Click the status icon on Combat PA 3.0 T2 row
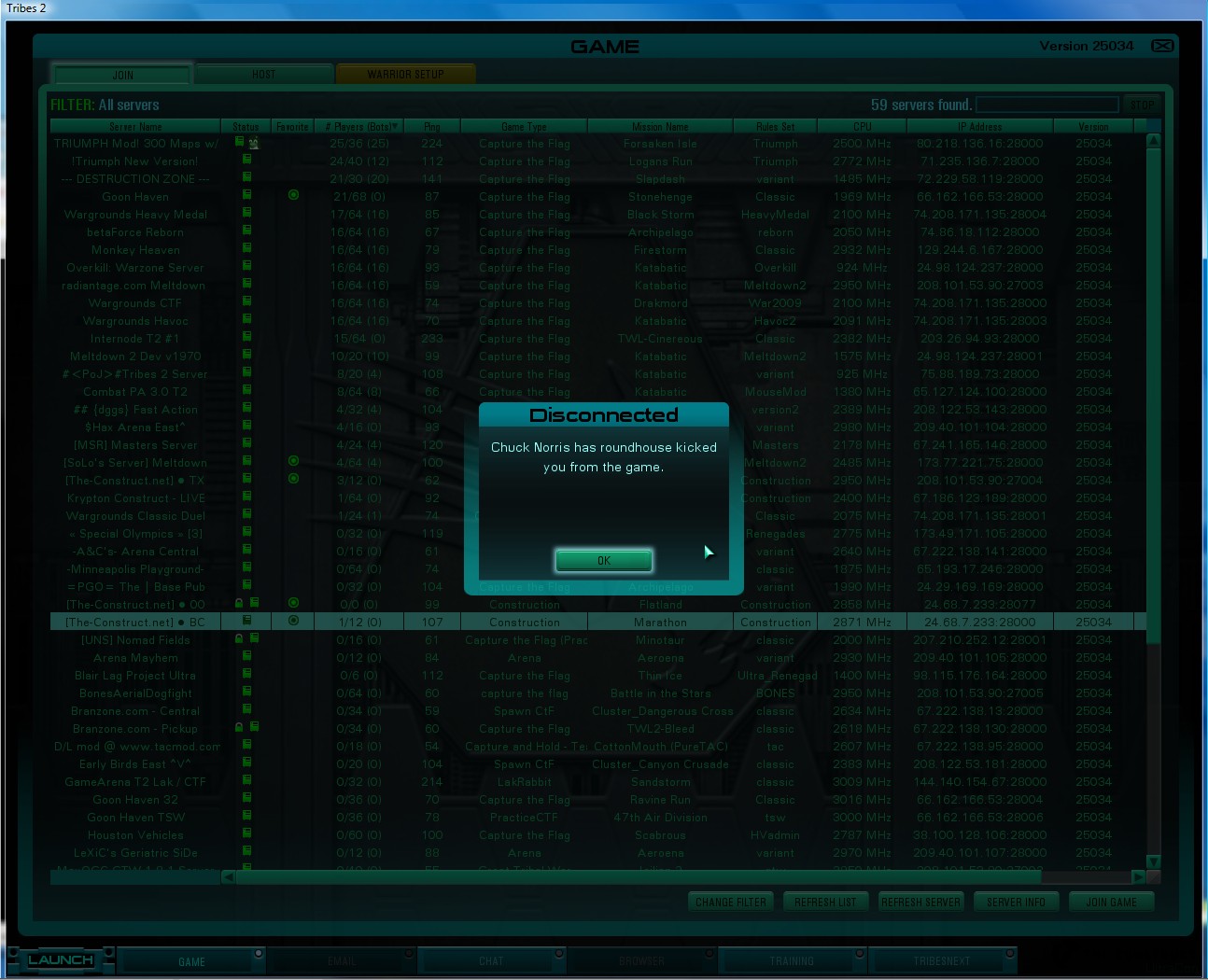Screen dimensions: 1208x980 click(x=246, y=390)
